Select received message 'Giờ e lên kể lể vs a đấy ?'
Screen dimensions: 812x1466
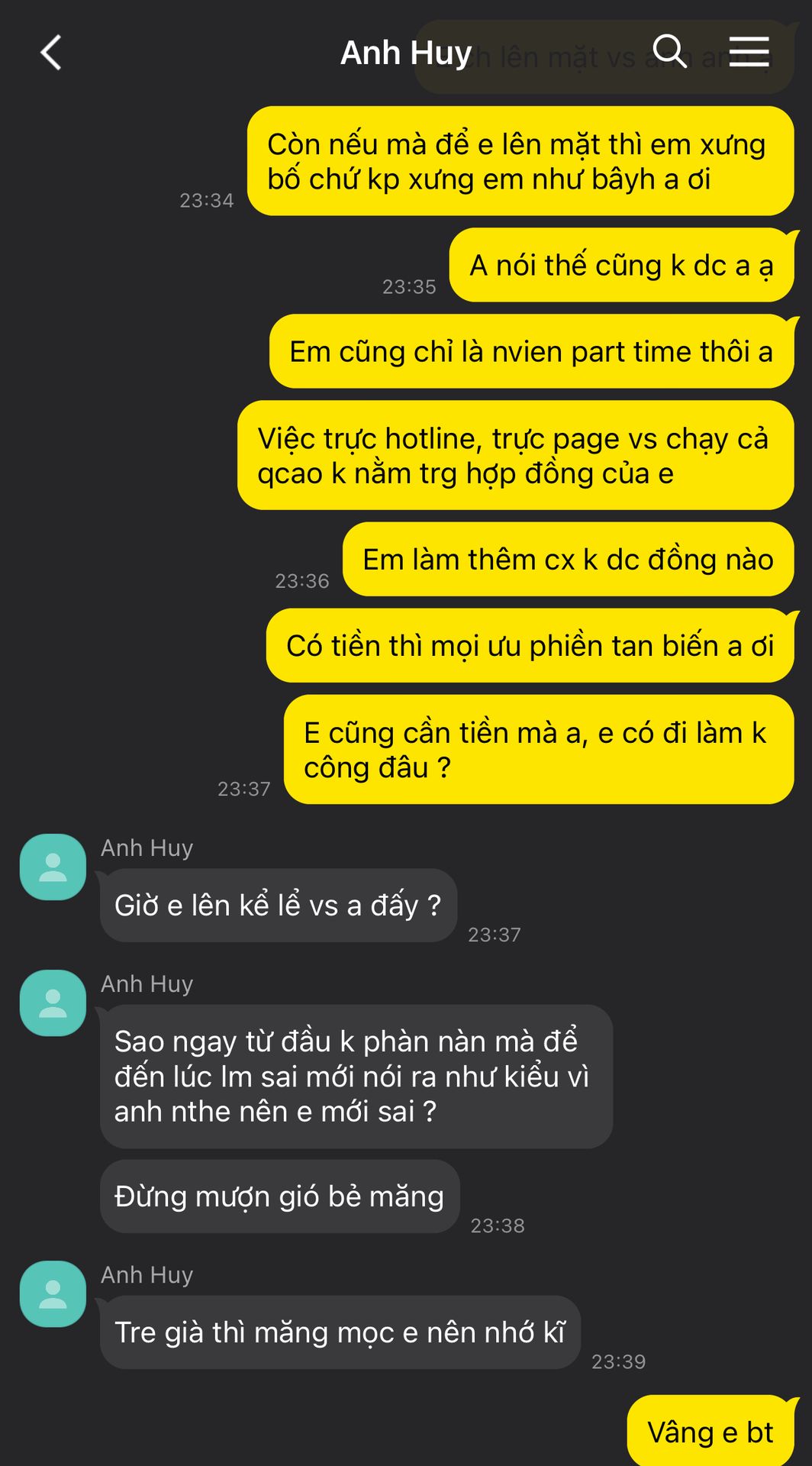pos(279,905)
